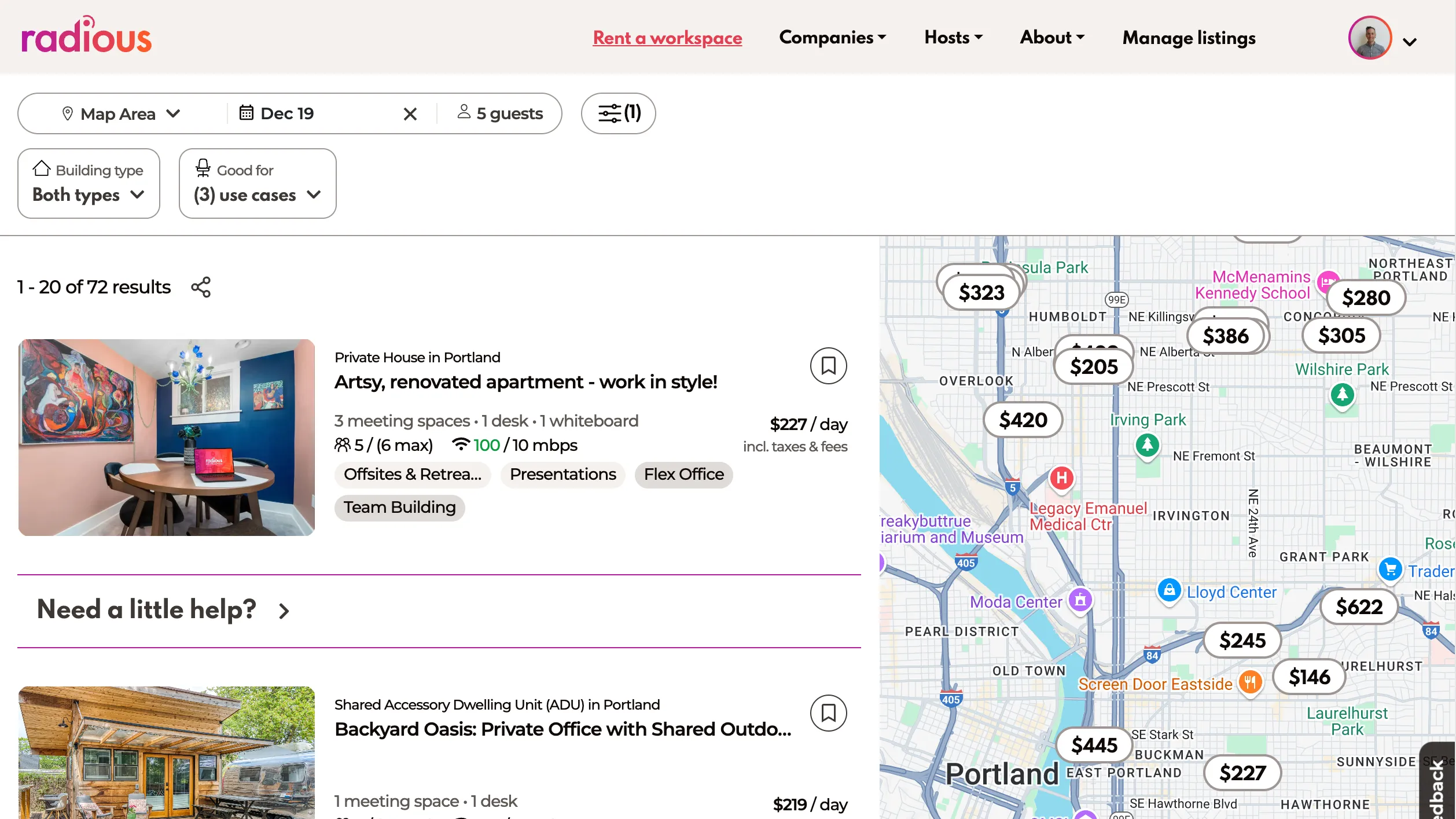Clear the Dec 19 date

[410, 114]
